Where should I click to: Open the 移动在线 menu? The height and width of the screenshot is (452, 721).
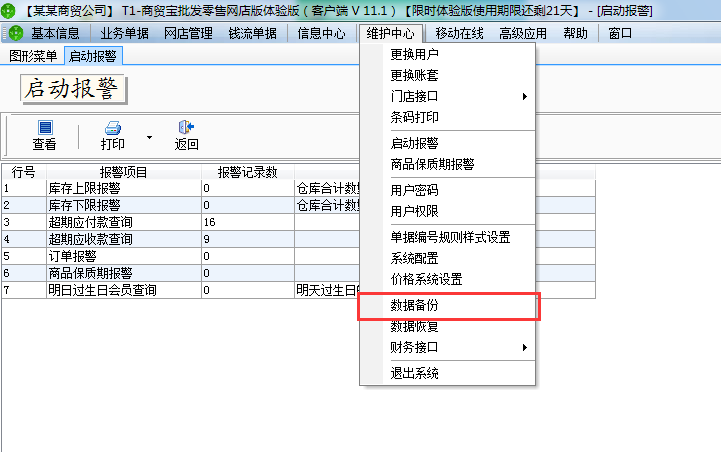[459, 33]
